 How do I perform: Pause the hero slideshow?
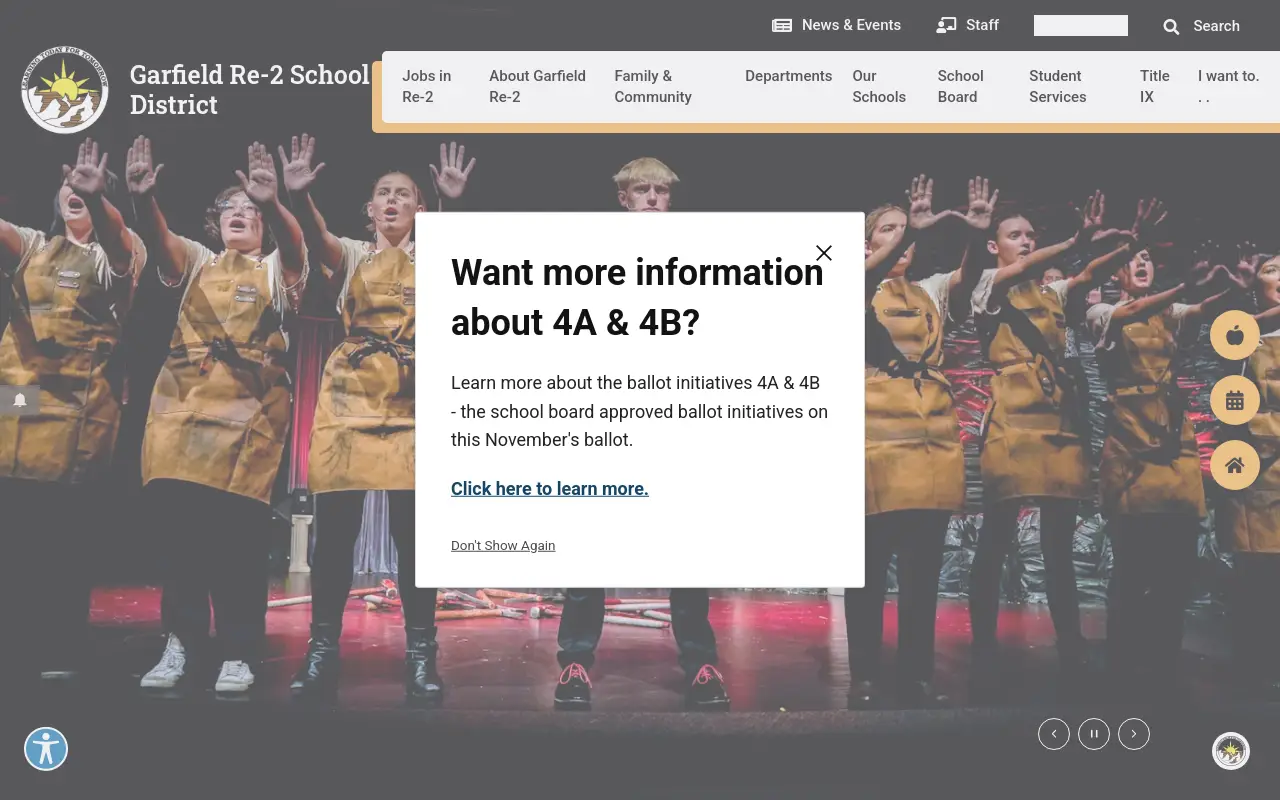(1094, 734)
